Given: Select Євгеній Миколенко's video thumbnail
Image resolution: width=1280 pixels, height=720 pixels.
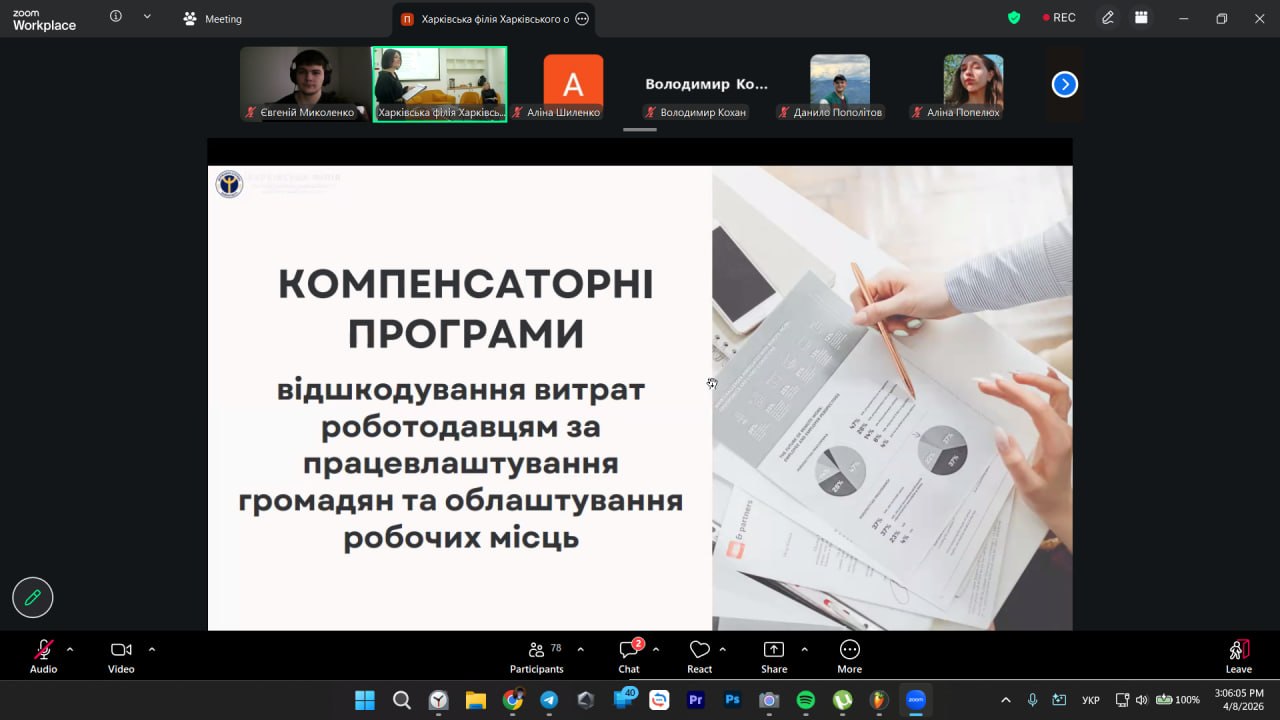Looking at the screenshot, I should (x=305, y=84).
